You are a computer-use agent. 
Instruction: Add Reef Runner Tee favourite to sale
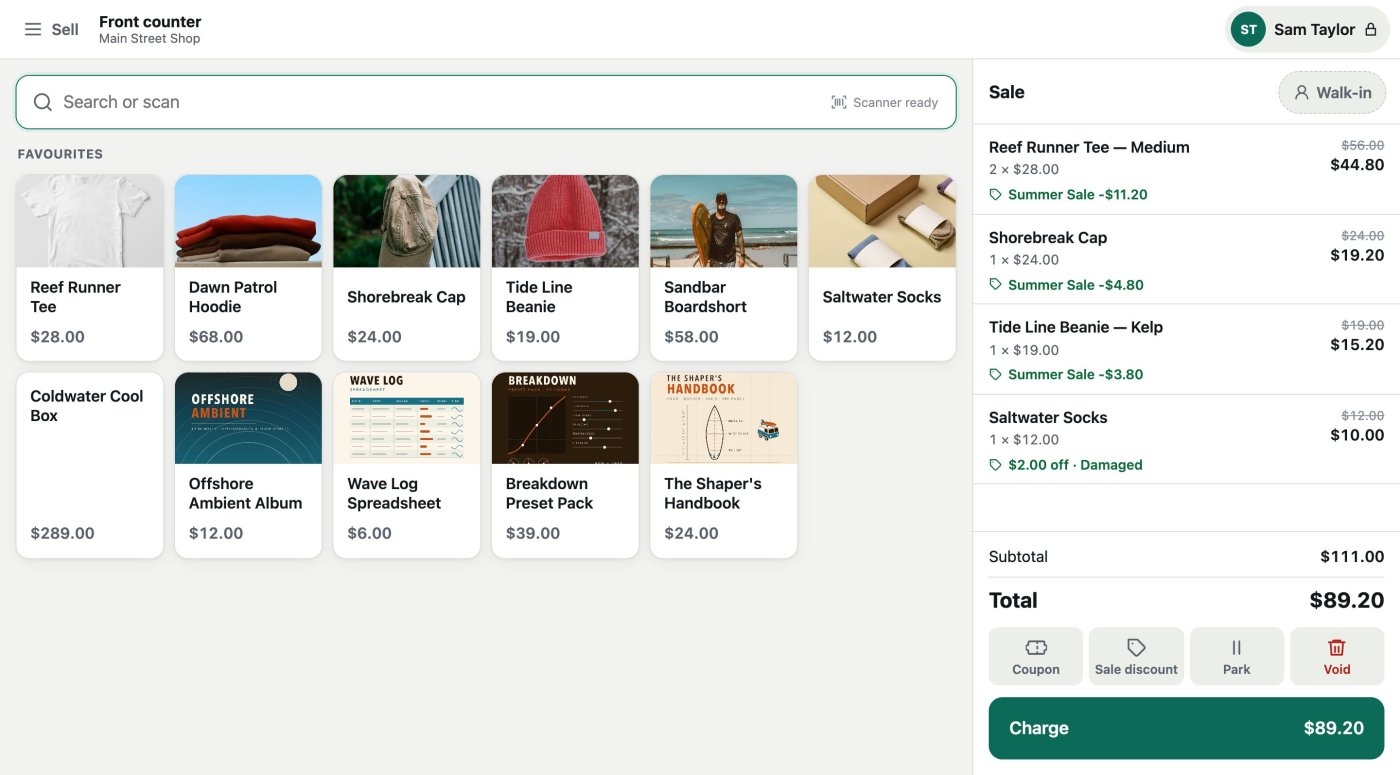click(x=90, y=267)
